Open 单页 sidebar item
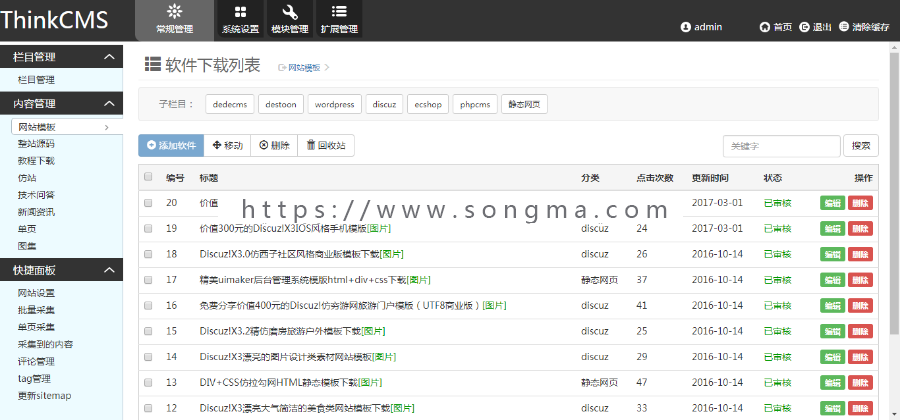The image size is (900, 420). (x=27, y=229)
